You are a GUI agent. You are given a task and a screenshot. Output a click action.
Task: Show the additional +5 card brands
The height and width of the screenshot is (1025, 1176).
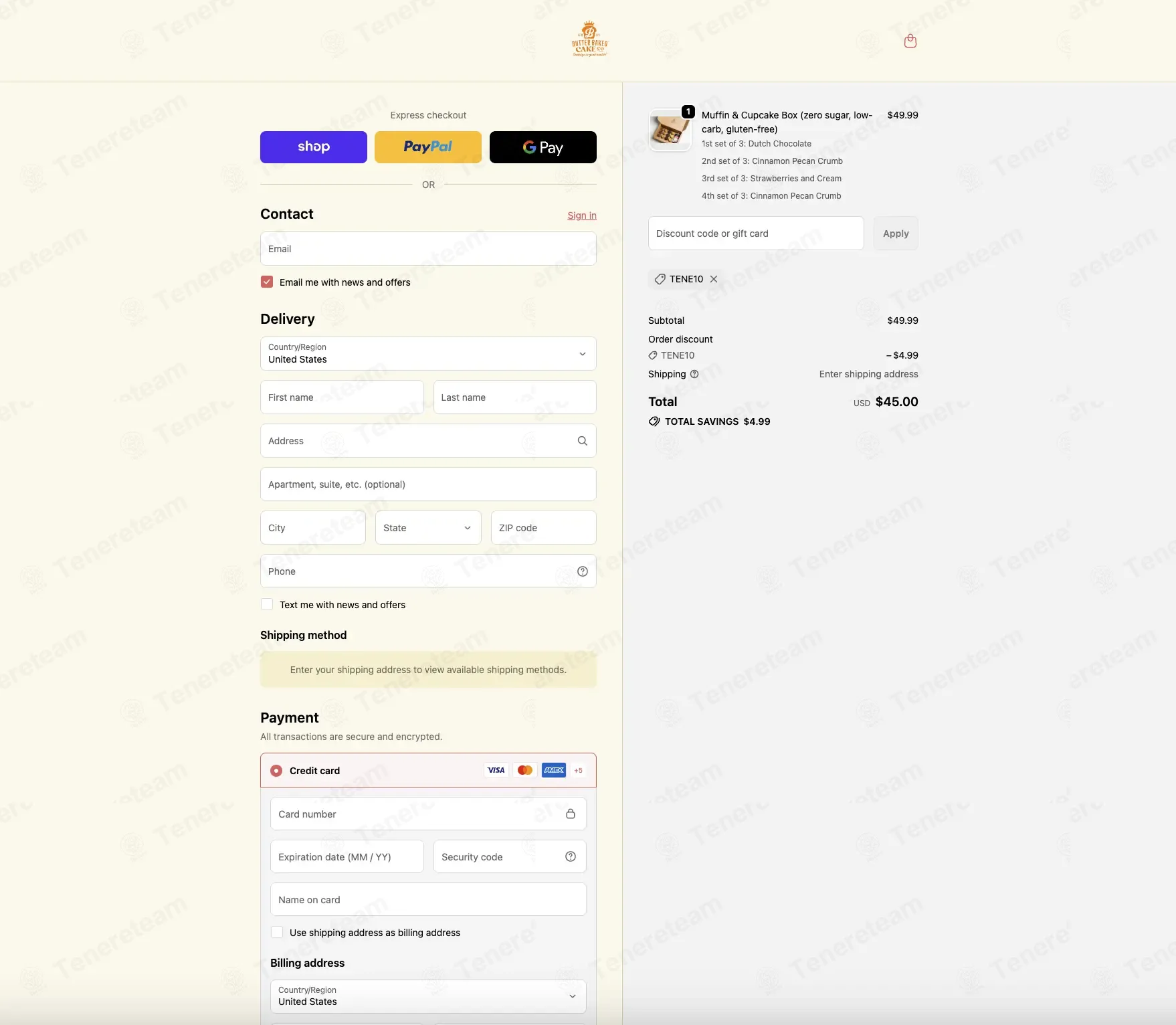578,770
